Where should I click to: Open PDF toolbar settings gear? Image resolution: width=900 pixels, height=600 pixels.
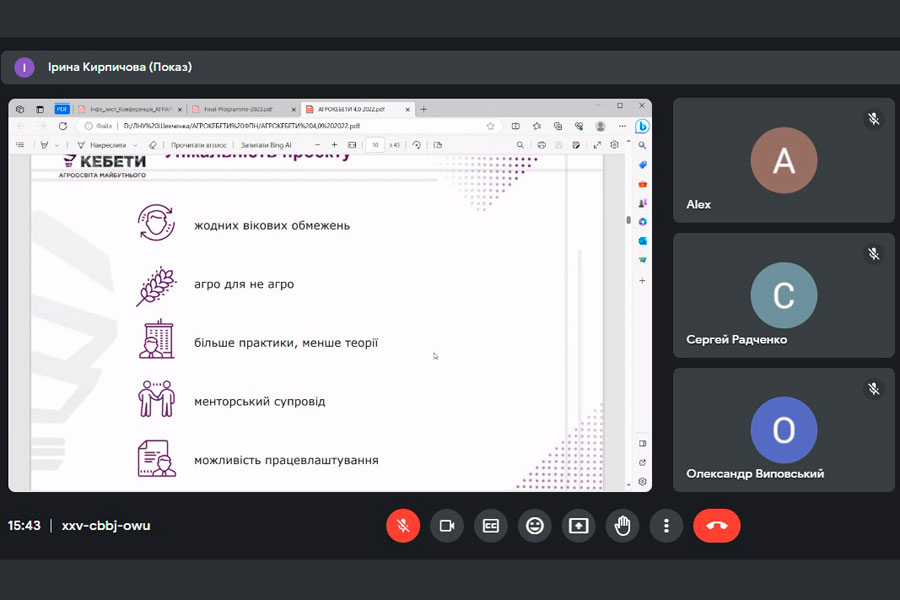(614, 145)
